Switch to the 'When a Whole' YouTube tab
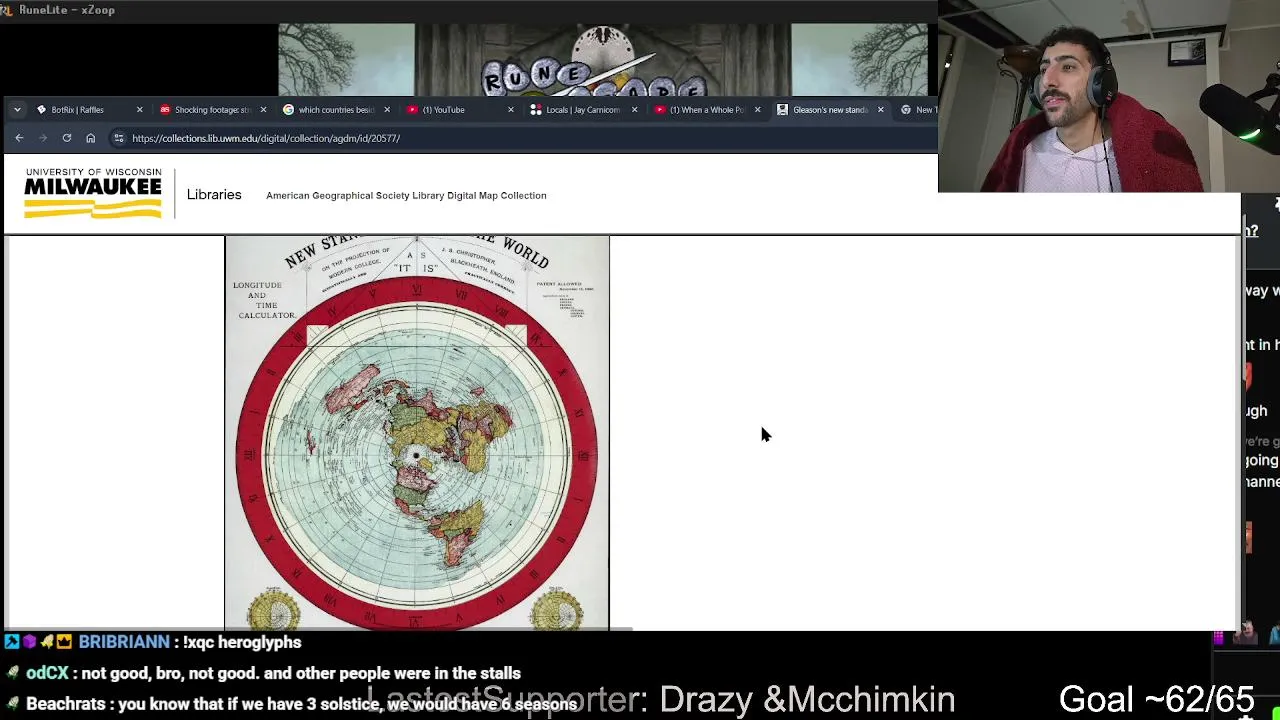Image resolution: width=1280 pixels, height=720 pixels. pos(708,110)
